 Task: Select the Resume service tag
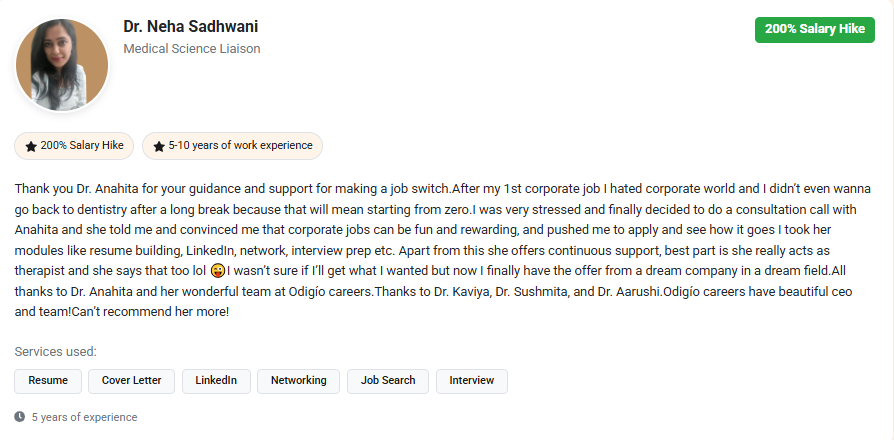[x=48, y=381]
